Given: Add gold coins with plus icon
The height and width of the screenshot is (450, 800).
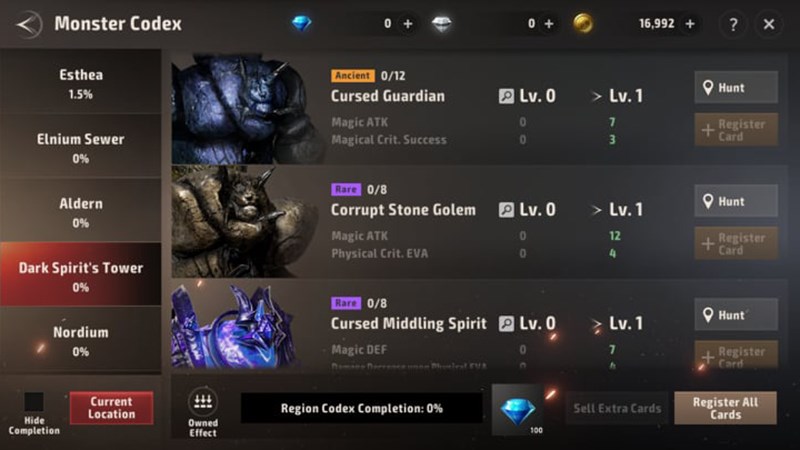Looking at the screenshot, I should point(690,24).
